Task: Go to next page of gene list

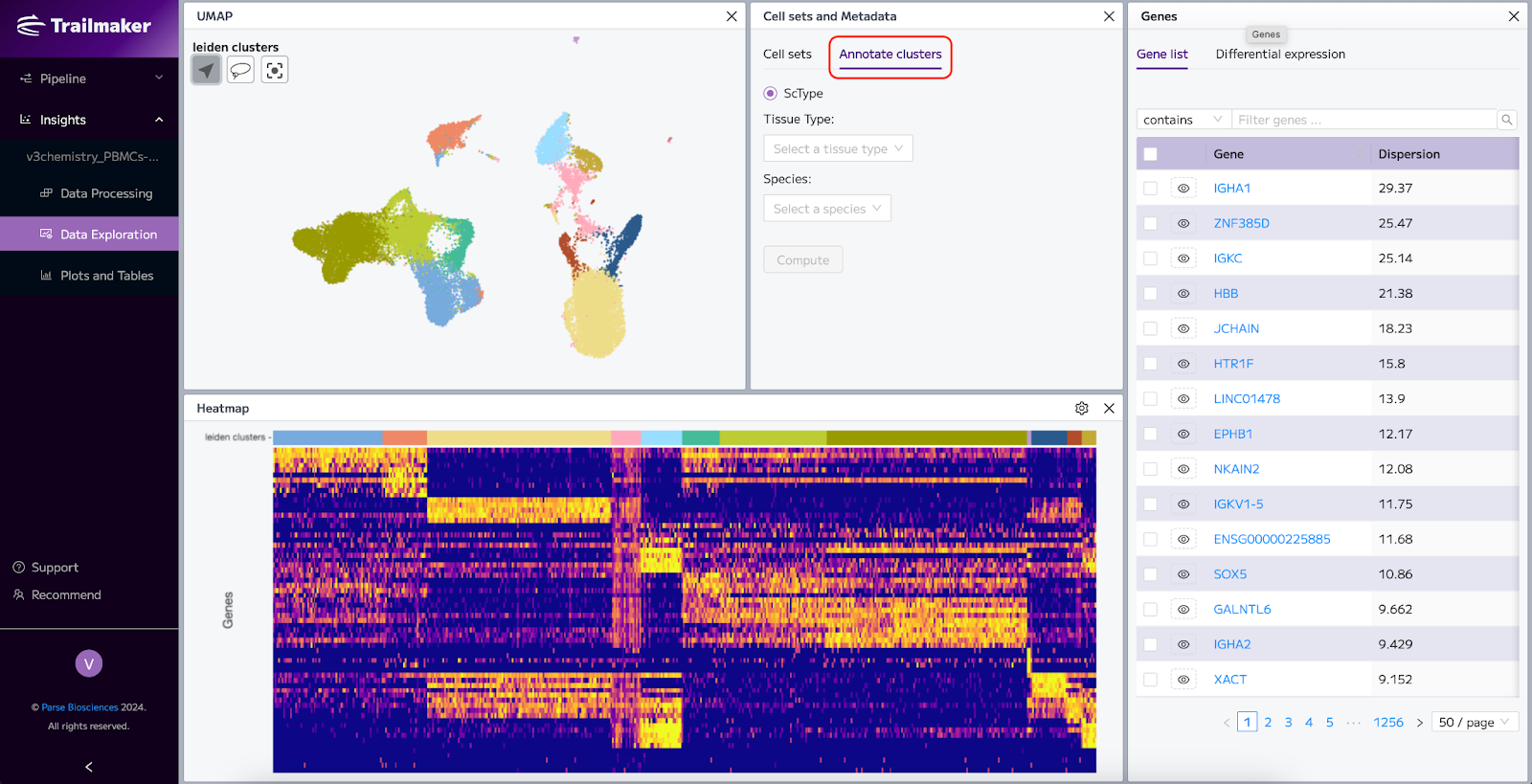Action: point(1420,723)
